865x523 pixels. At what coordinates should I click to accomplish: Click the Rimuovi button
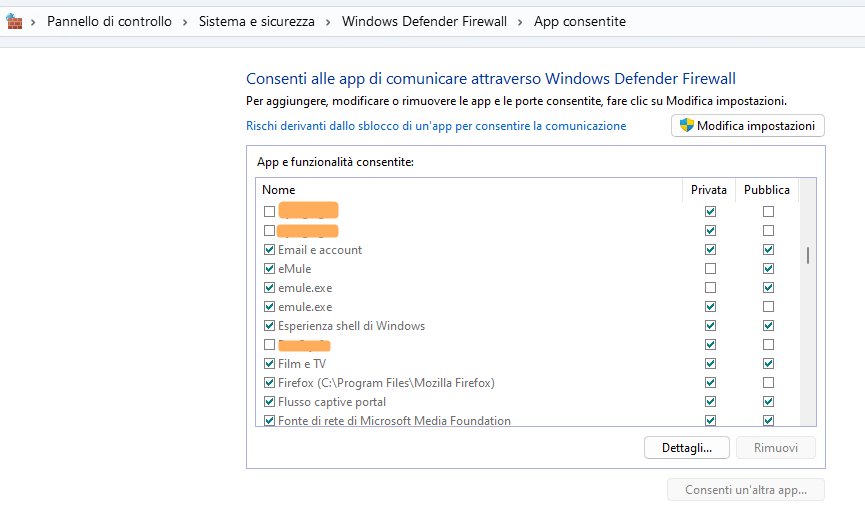(x=776, y=447)
